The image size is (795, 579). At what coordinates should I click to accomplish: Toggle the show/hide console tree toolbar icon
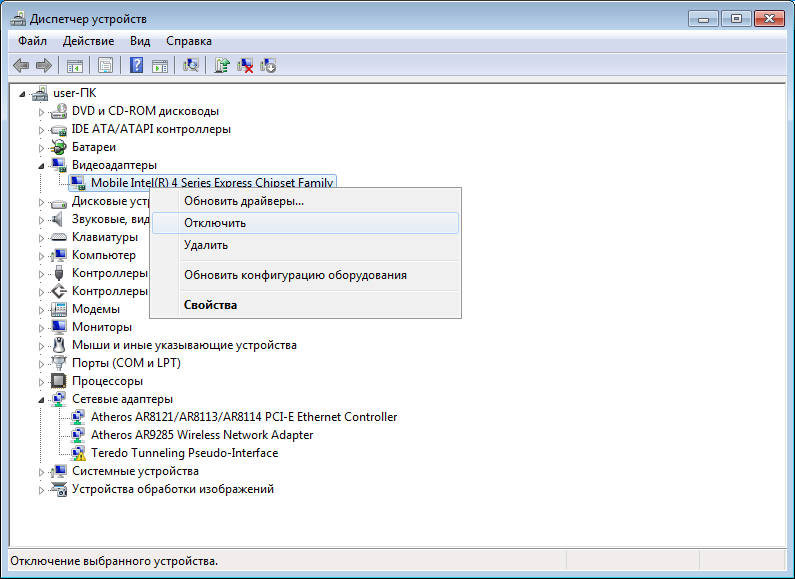[x=75, y=65]
